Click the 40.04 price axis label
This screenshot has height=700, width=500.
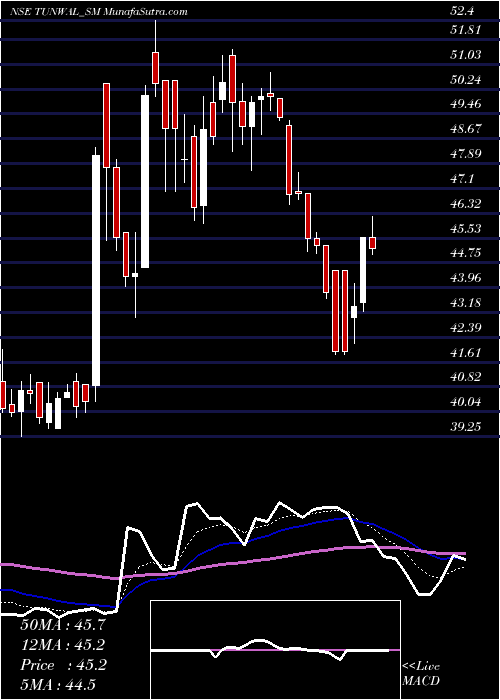(x=467, y=402)
